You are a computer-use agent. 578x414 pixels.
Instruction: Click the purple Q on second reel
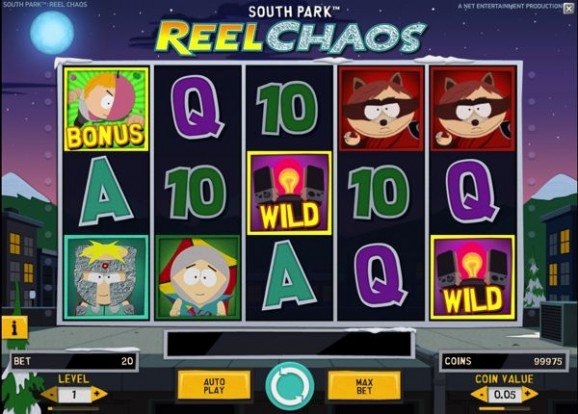coord(198,108)
